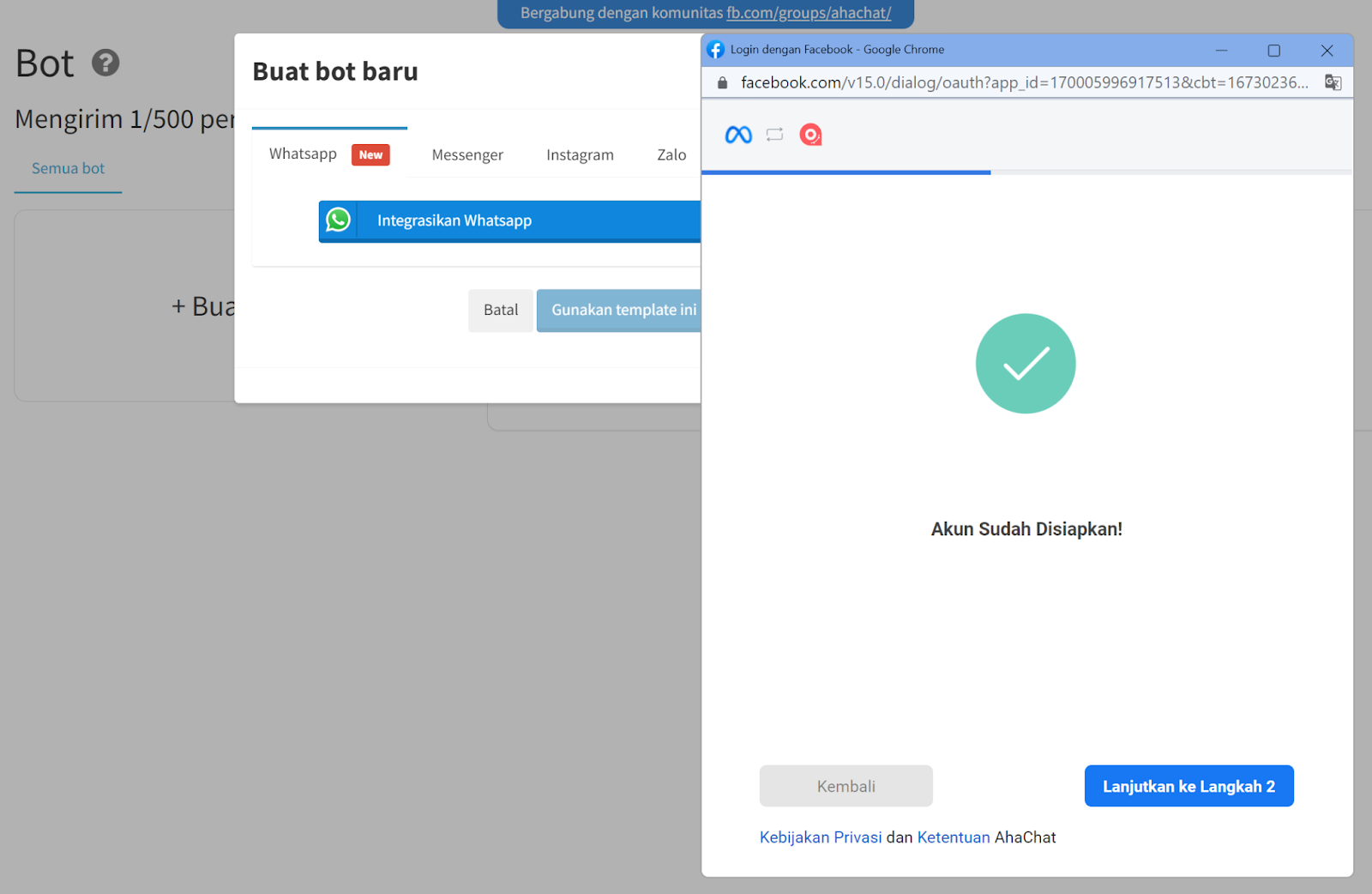This screenshot has height=894, width=1372.
Task: Open the Instagram tab
Action: [x=580, y=154]
